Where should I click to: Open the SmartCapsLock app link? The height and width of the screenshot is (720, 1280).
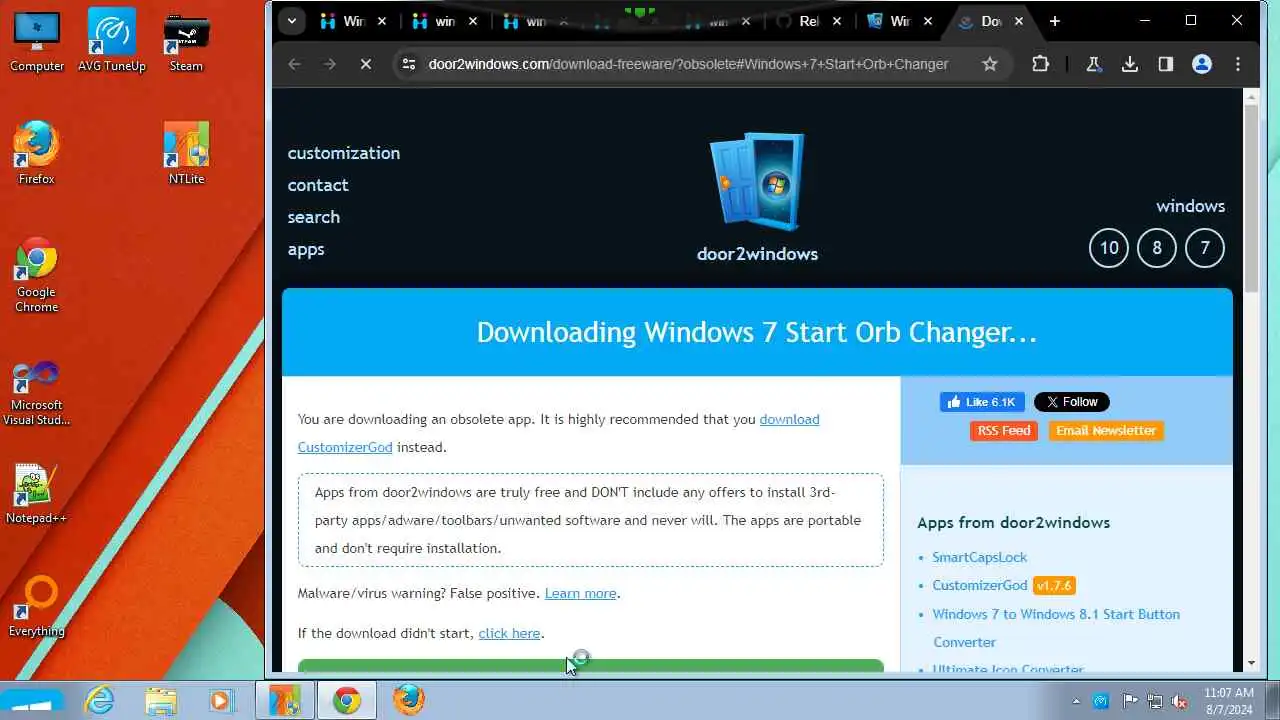(980, 557)
